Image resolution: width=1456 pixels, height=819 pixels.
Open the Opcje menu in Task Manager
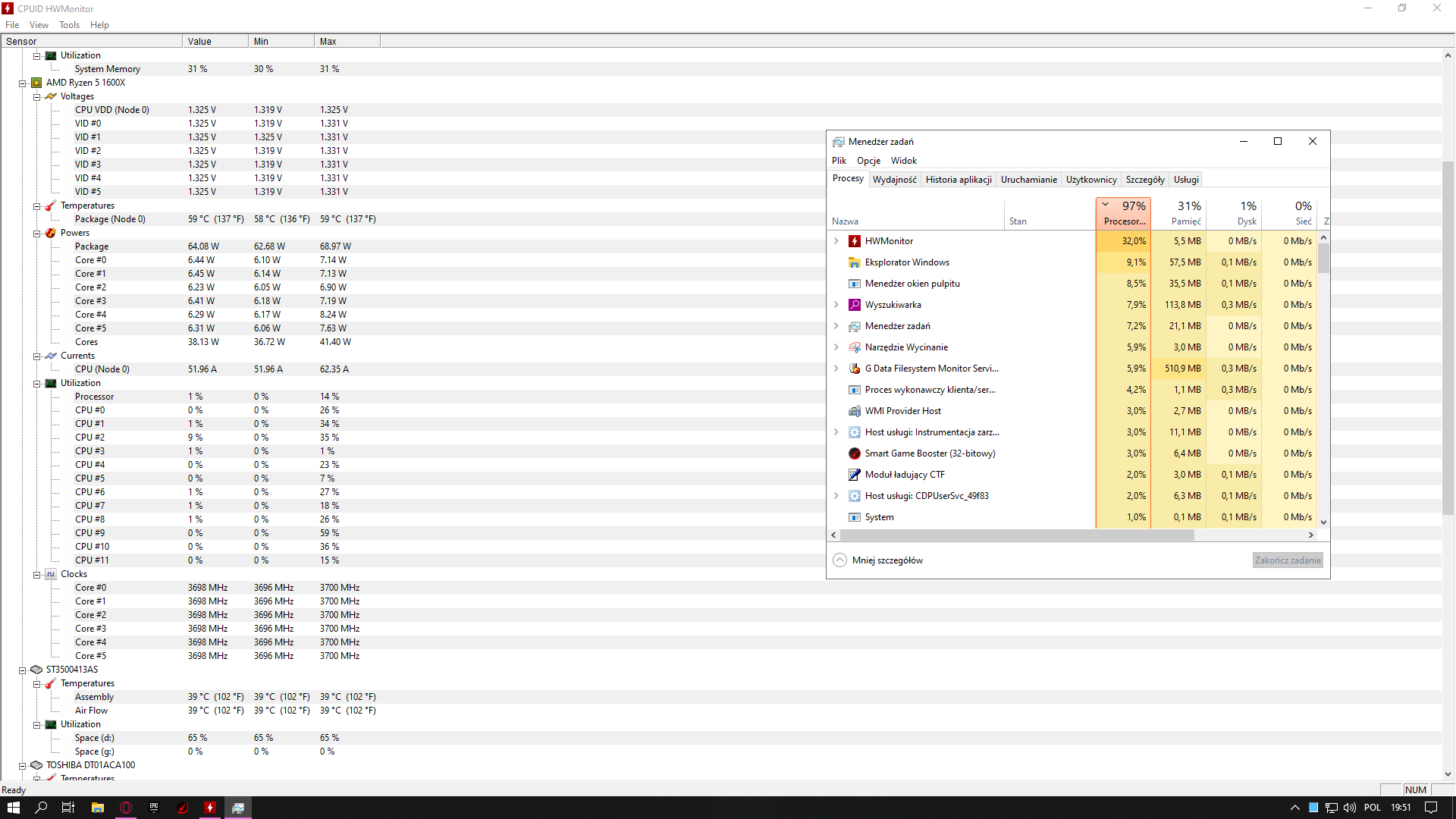pyautogui.click(x=868, y=161)
